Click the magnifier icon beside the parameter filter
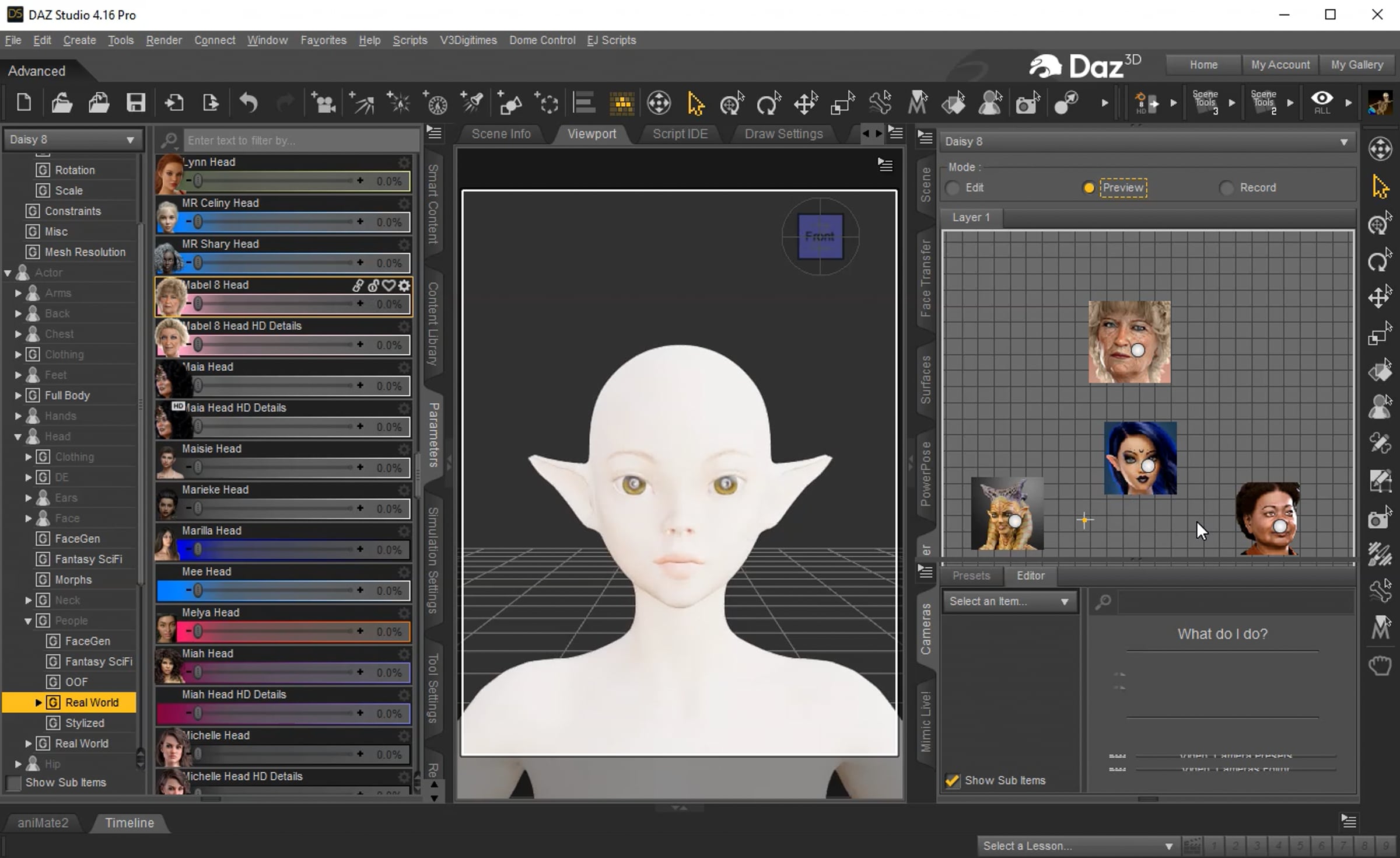Screen dimensions: 1400x858 169,140
